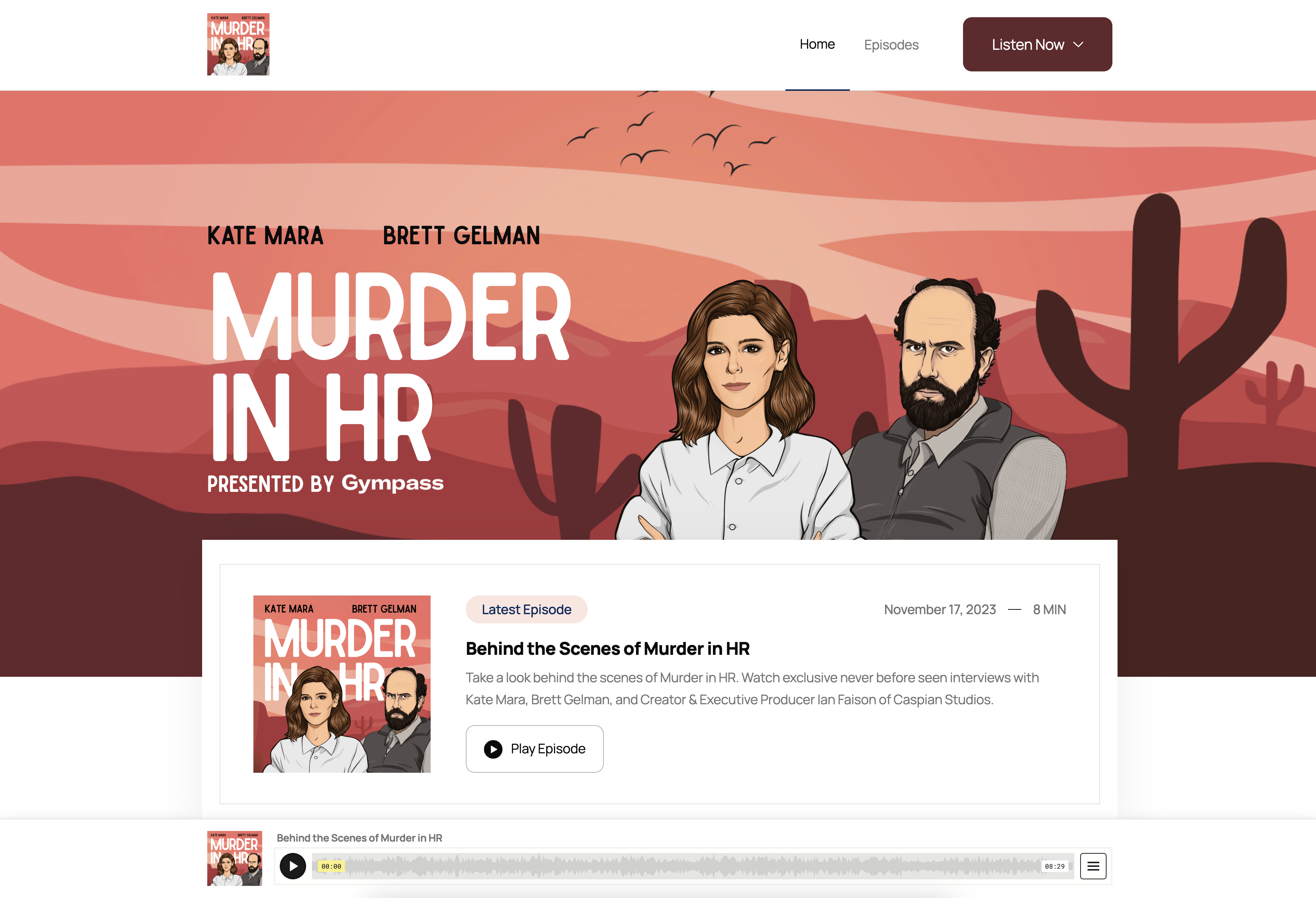Screen dimensions: 1316x898
Task: Go to the Episodes page
Action: coord(891,45)
